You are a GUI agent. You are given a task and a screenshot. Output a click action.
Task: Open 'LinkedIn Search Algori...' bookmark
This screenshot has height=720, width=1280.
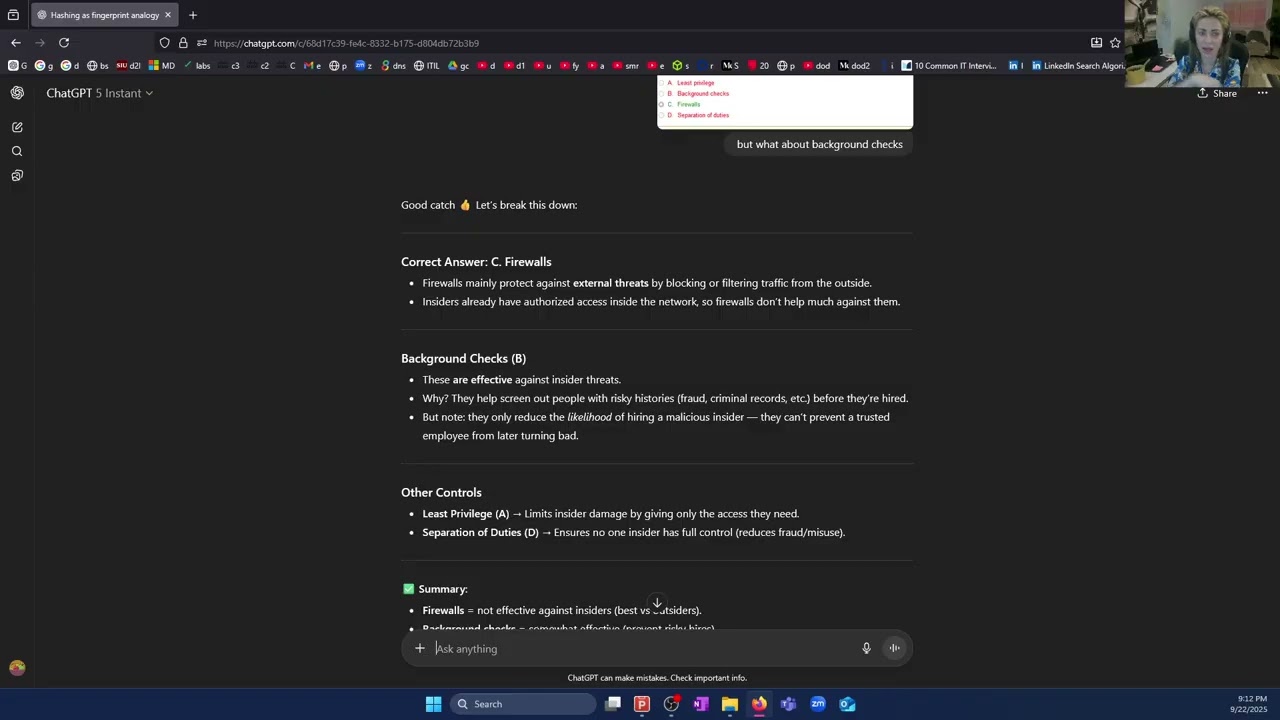tap(1078, 66)
